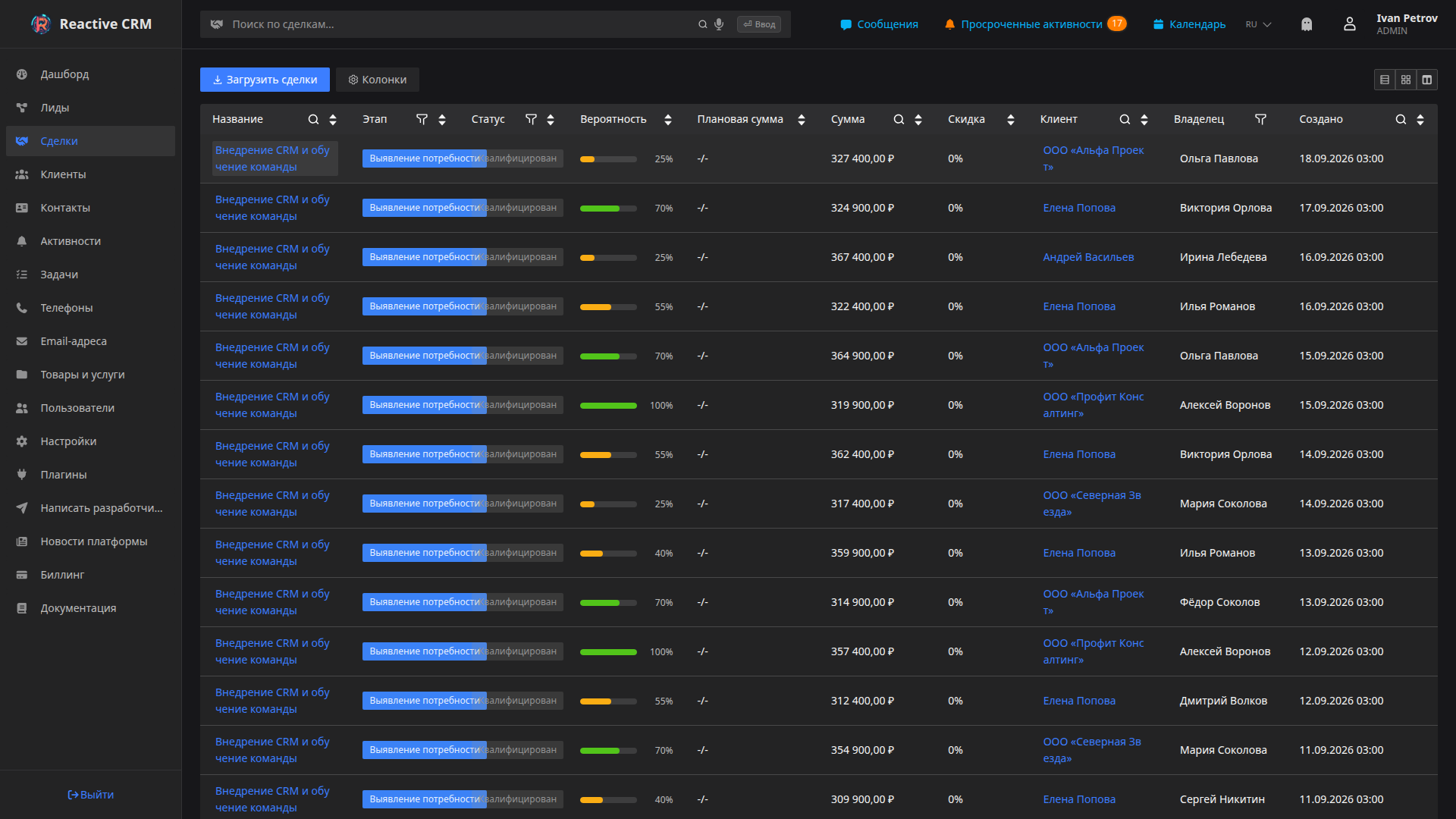Switch to split column view icon
1456x819 pixels.
1427,80
